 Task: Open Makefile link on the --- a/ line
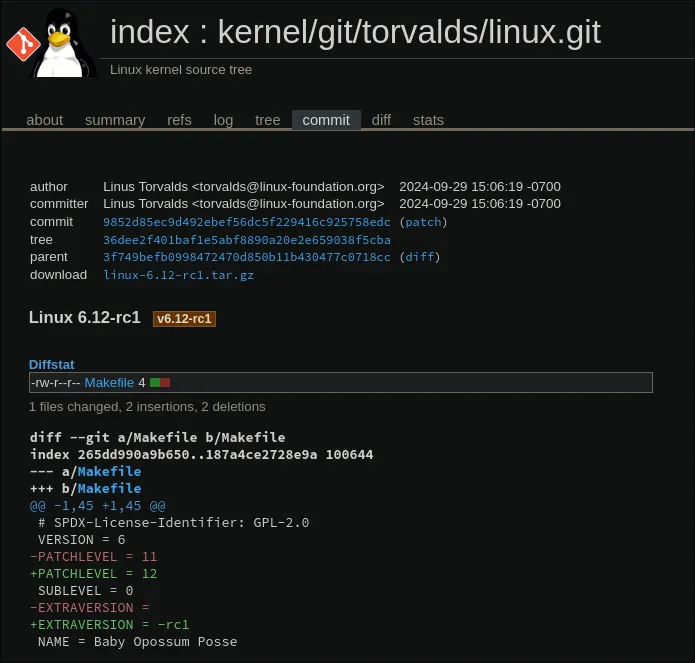click(109, 471)
